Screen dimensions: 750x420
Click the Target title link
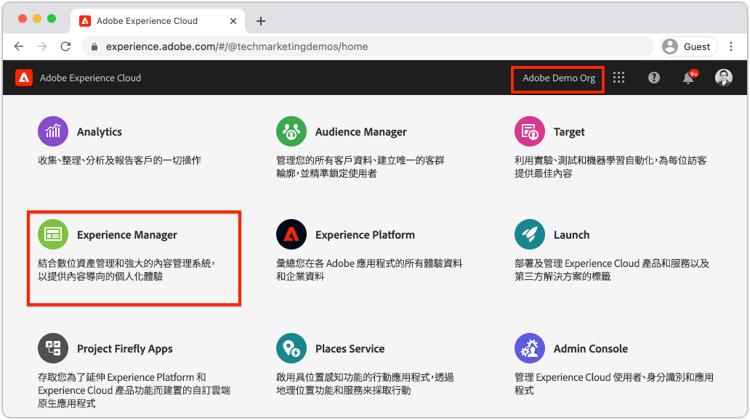coord(569,132)
